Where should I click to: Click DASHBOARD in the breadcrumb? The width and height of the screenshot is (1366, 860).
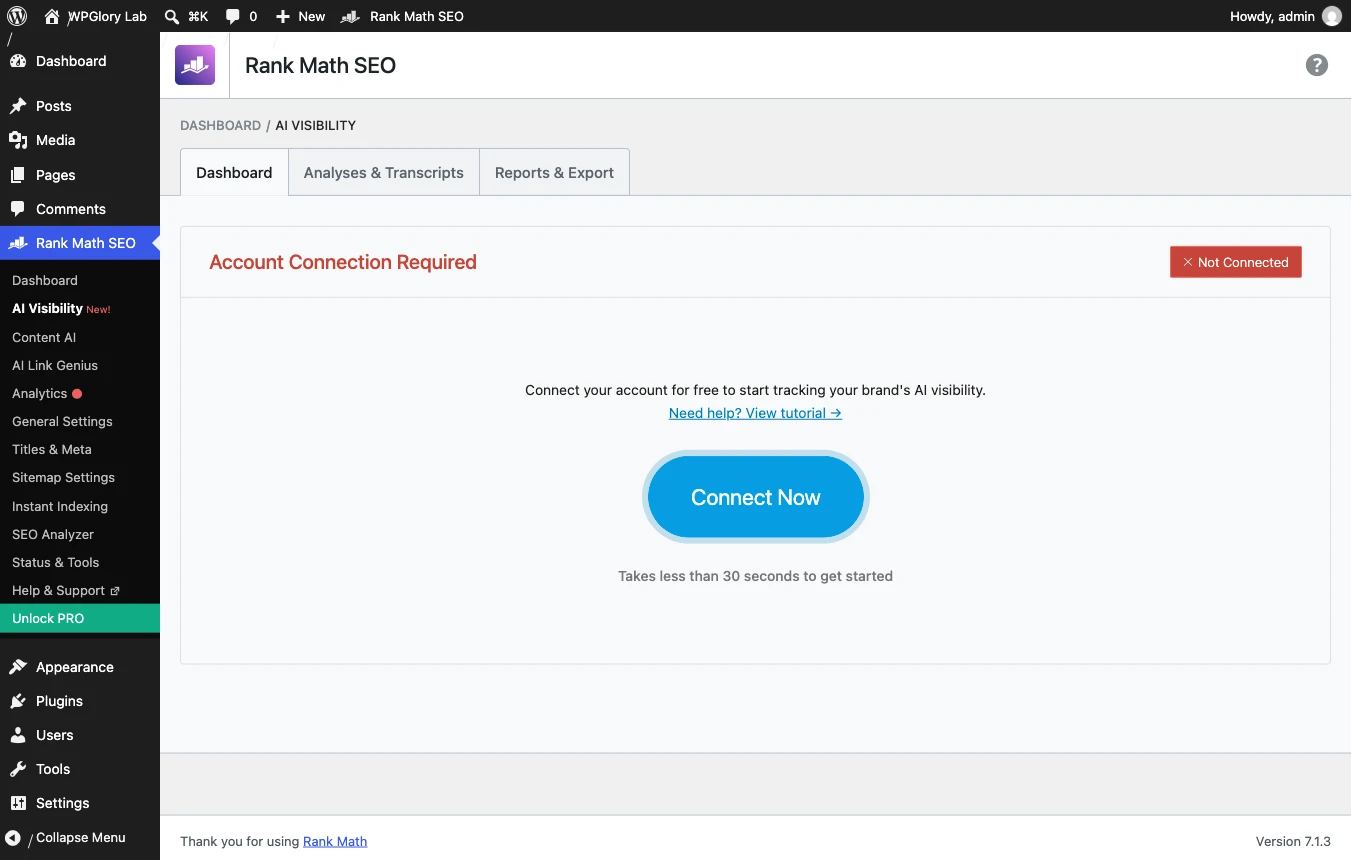tap(220, 125)
